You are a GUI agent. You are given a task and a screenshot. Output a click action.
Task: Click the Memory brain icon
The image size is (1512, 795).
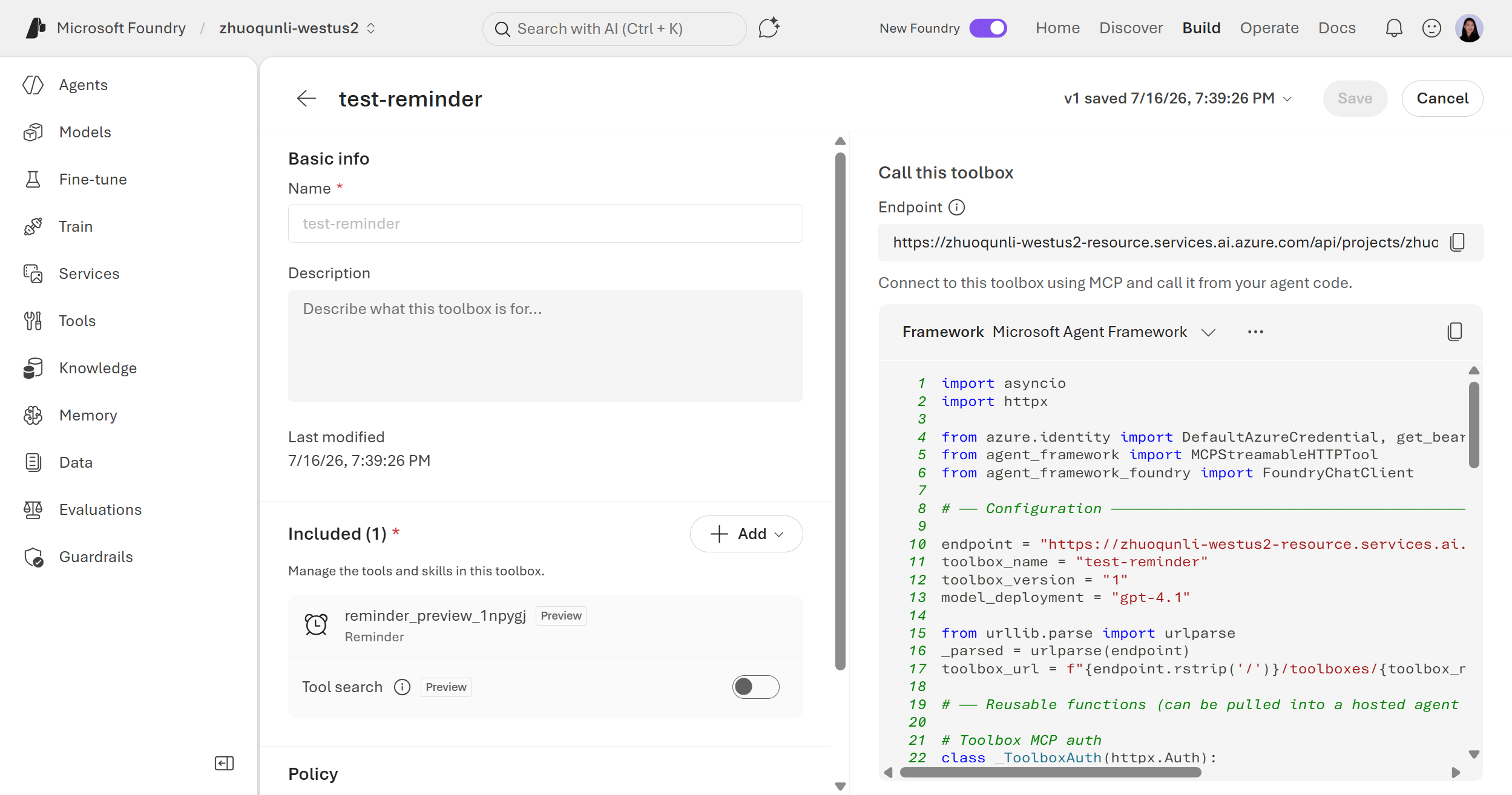point(33,416)
